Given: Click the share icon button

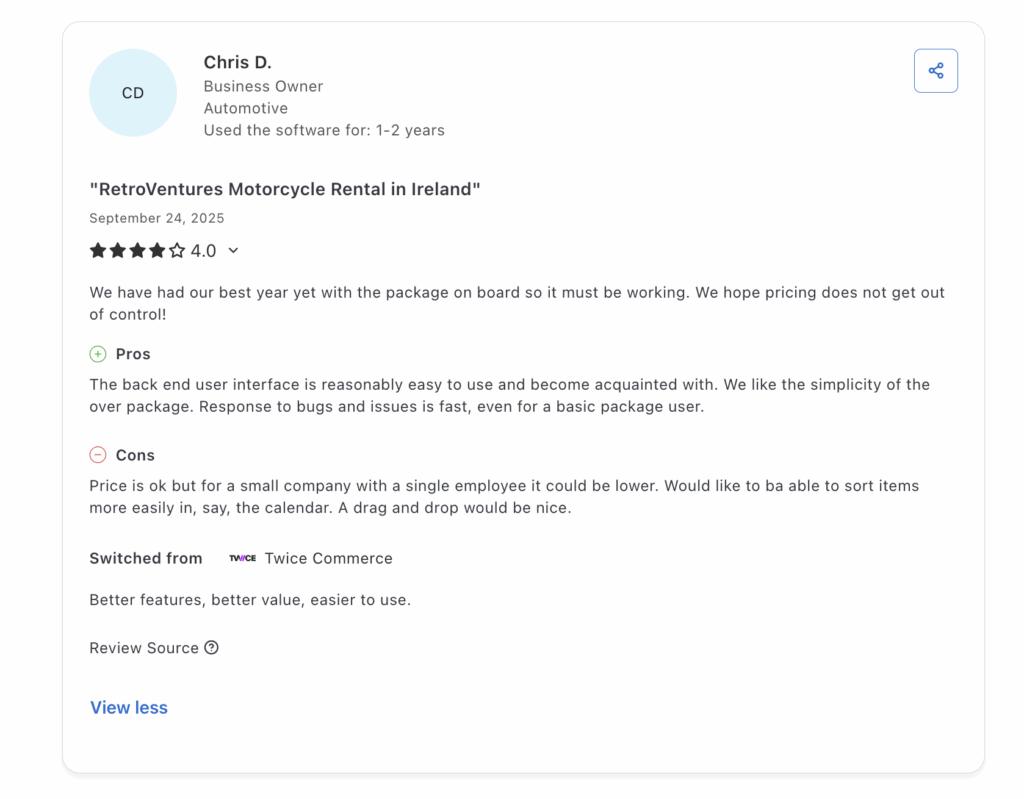Looking at the screenshot, I should pos(935,71).
